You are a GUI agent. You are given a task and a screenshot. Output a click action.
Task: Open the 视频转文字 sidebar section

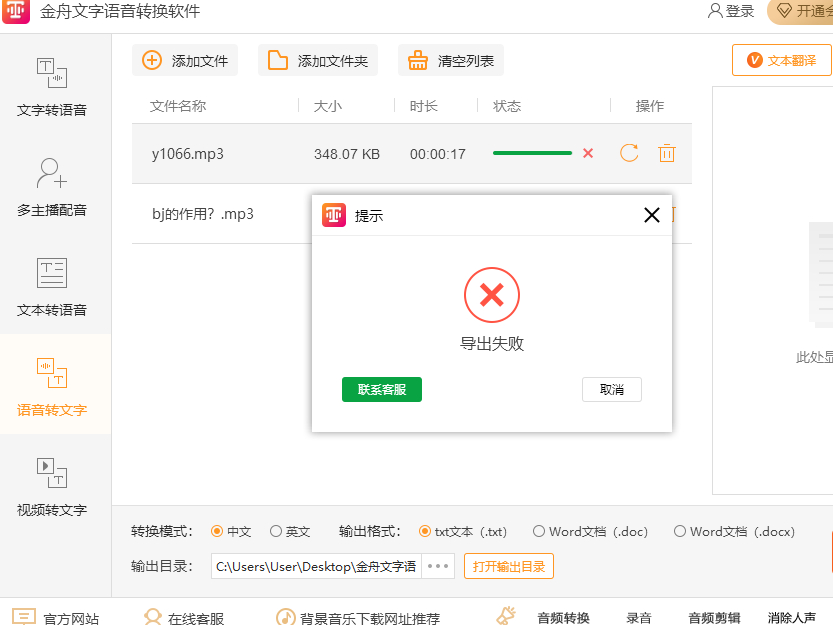52,487
